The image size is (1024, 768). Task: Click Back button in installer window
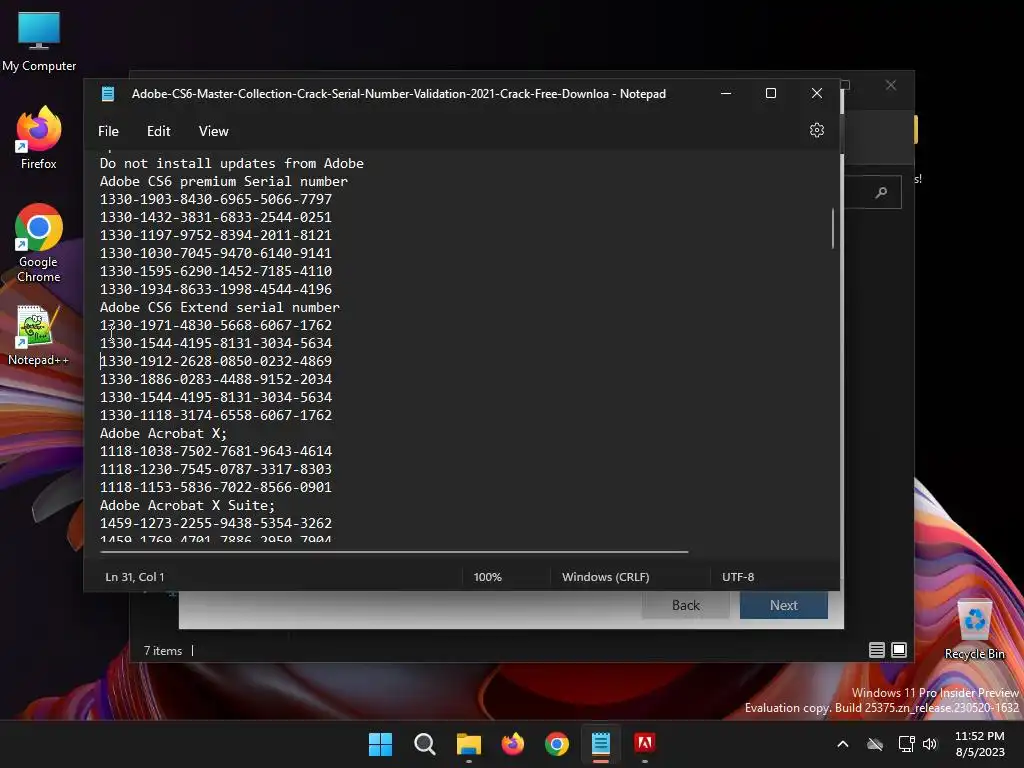point(686,605)
